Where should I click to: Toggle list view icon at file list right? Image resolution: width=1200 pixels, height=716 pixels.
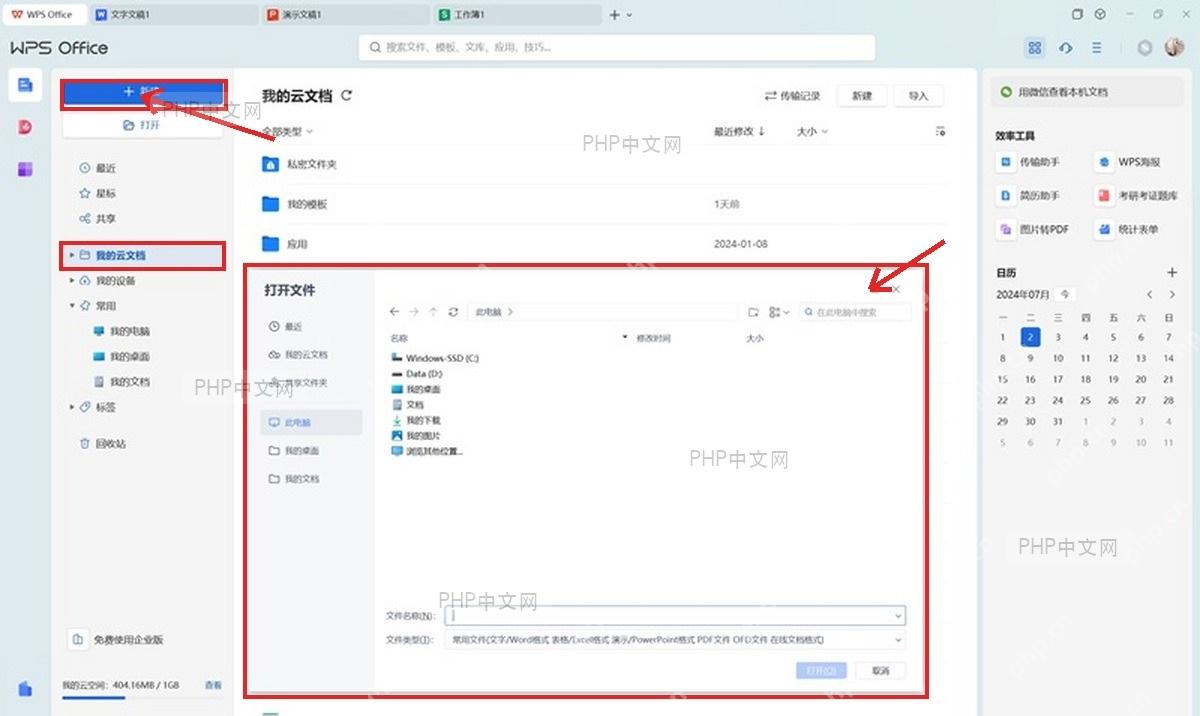click(939, 131)
